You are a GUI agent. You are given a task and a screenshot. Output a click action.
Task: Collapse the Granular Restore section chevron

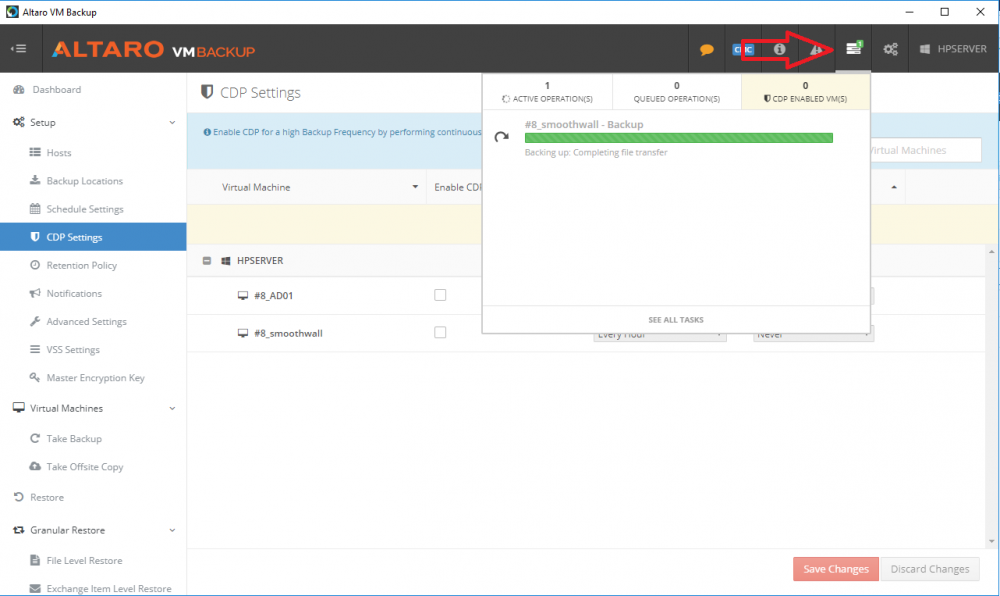click(172, 530)
